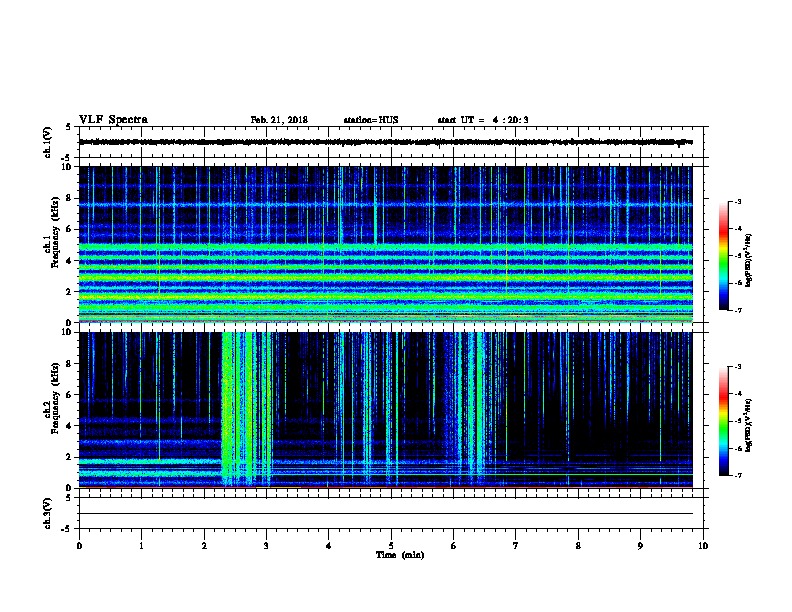The width and height of the screenshot is (792, 612).
Task: Click the ch.2 spectrogram color scale bar
Action: (723, 421)
